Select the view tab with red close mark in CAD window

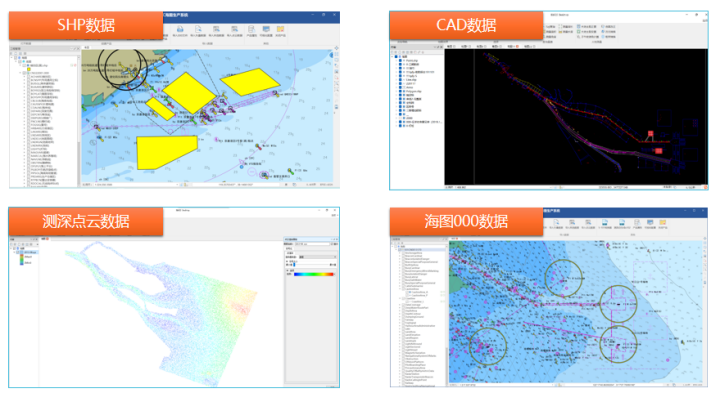[x=513, y=46]
